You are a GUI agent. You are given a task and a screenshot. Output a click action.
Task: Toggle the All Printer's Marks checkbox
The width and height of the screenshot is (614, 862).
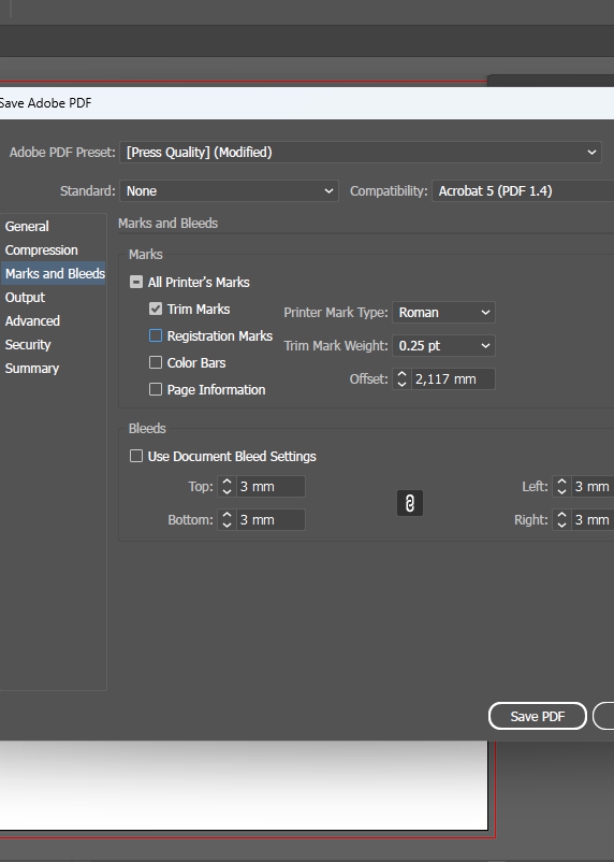click(136, 283)
